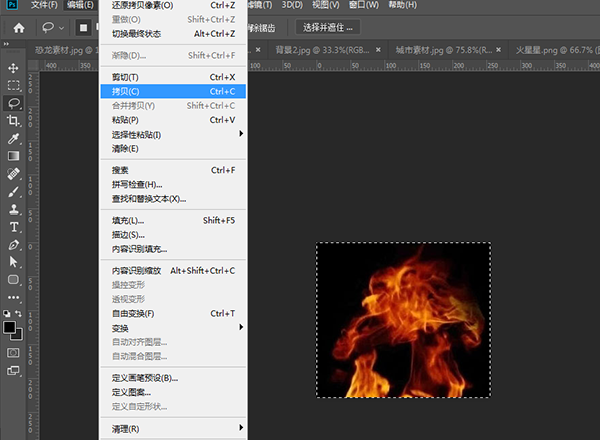Select the Crop tool

click(14, 120)
